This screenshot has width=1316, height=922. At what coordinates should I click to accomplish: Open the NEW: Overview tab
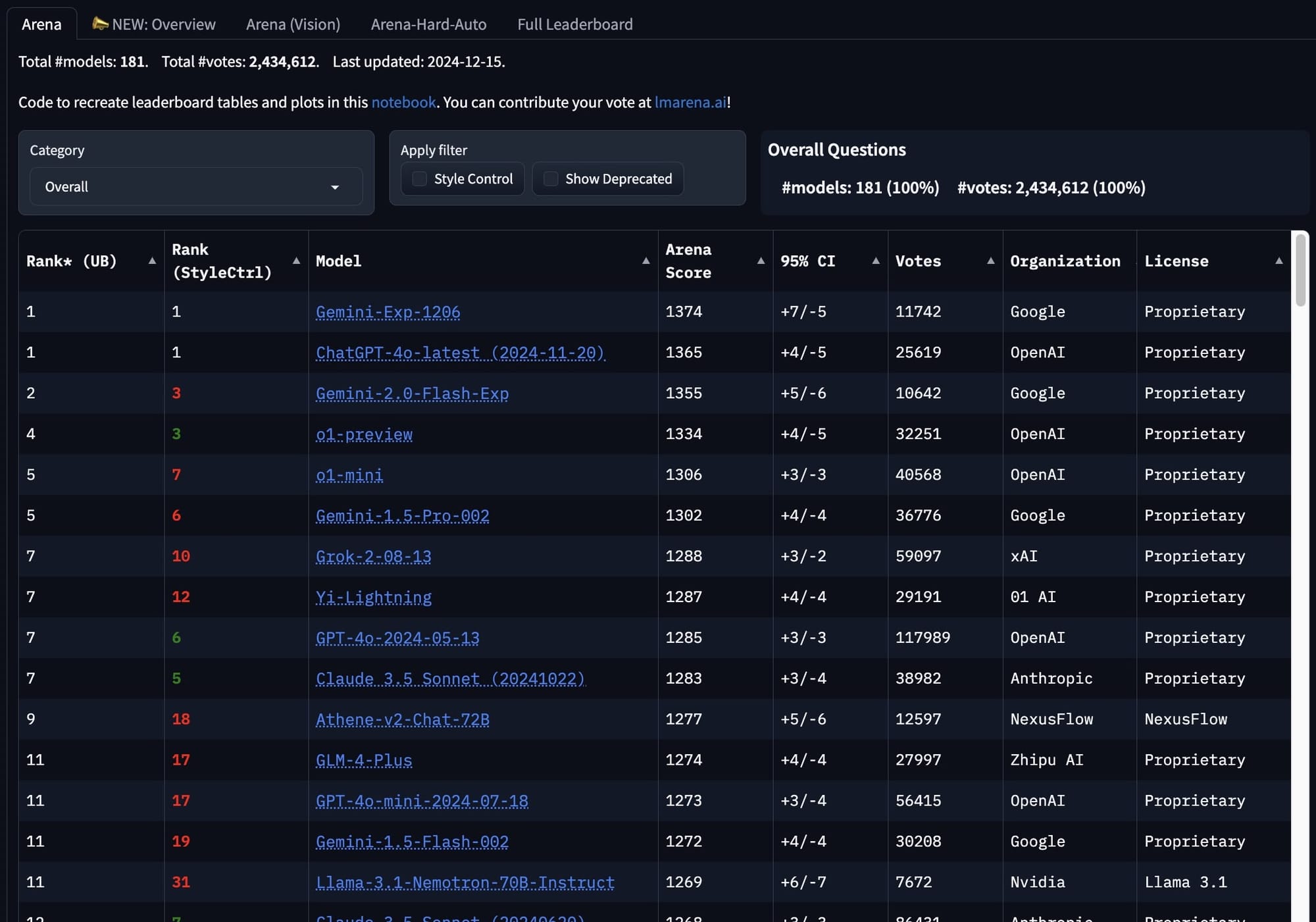(154, 24)
